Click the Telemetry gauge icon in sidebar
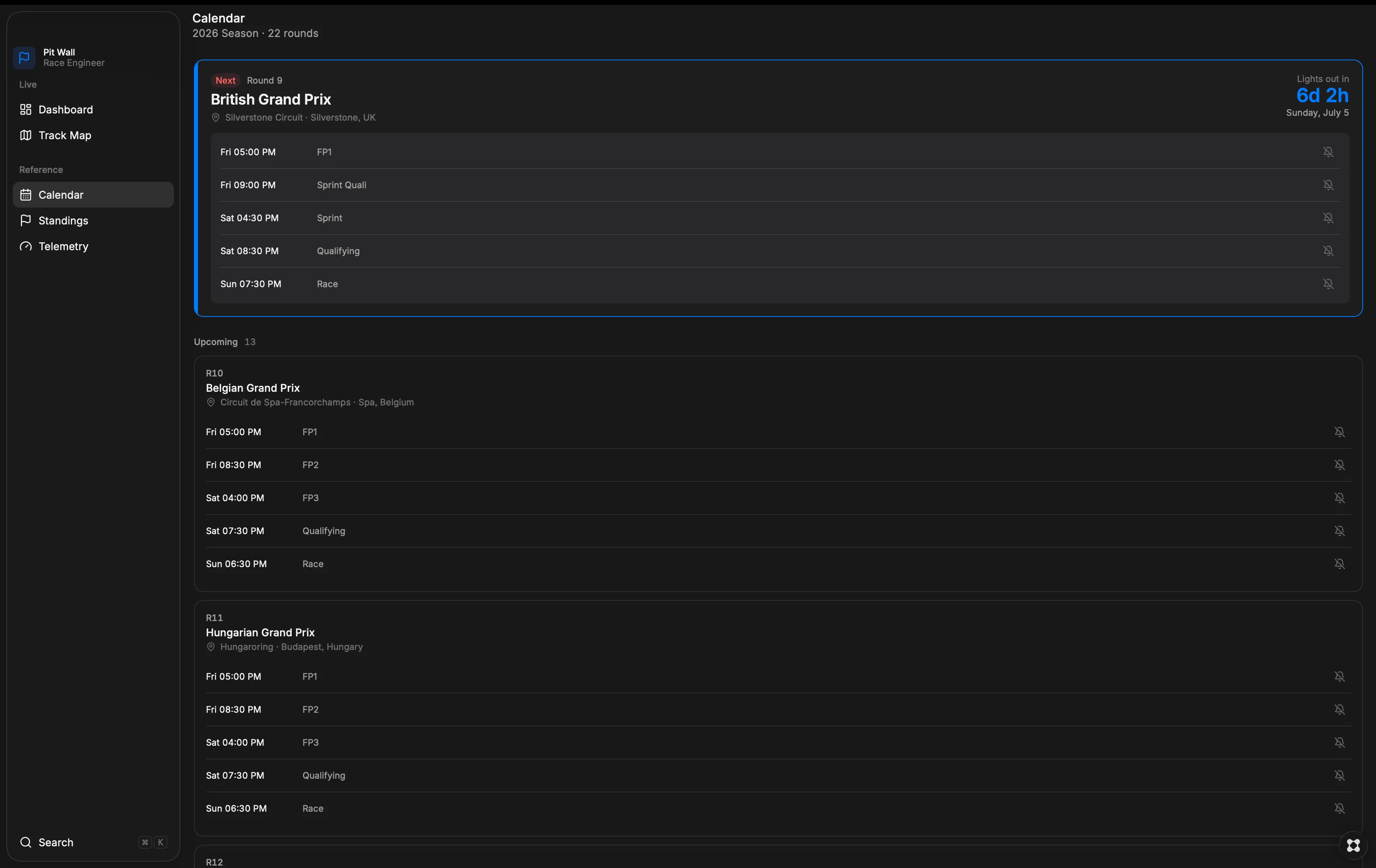Screen dimensions: 1376x868 coord(26,246)
